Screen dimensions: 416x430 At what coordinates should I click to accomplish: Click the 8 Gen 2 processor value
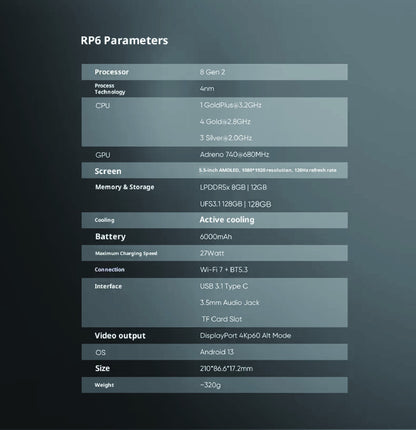click(212, 72)
